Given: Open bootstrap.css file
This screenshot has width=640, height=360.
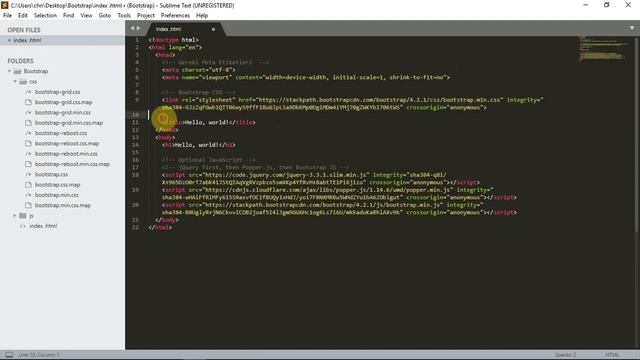Looking at the screenshot, I should (51, 175).
